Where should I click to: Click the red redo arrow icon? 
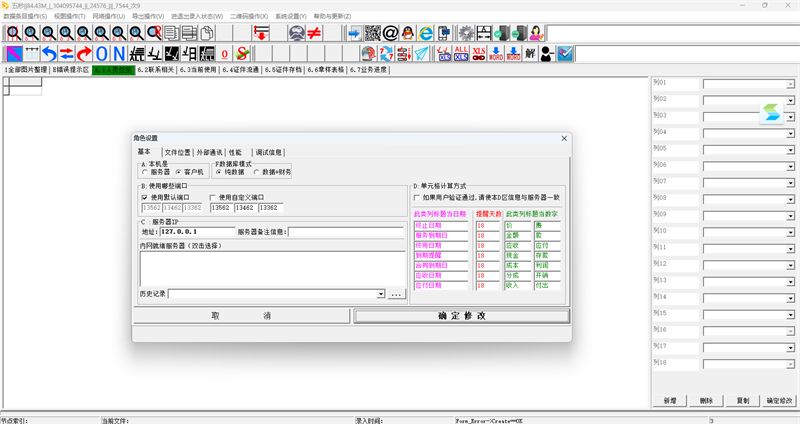click(x=84, y=52)
